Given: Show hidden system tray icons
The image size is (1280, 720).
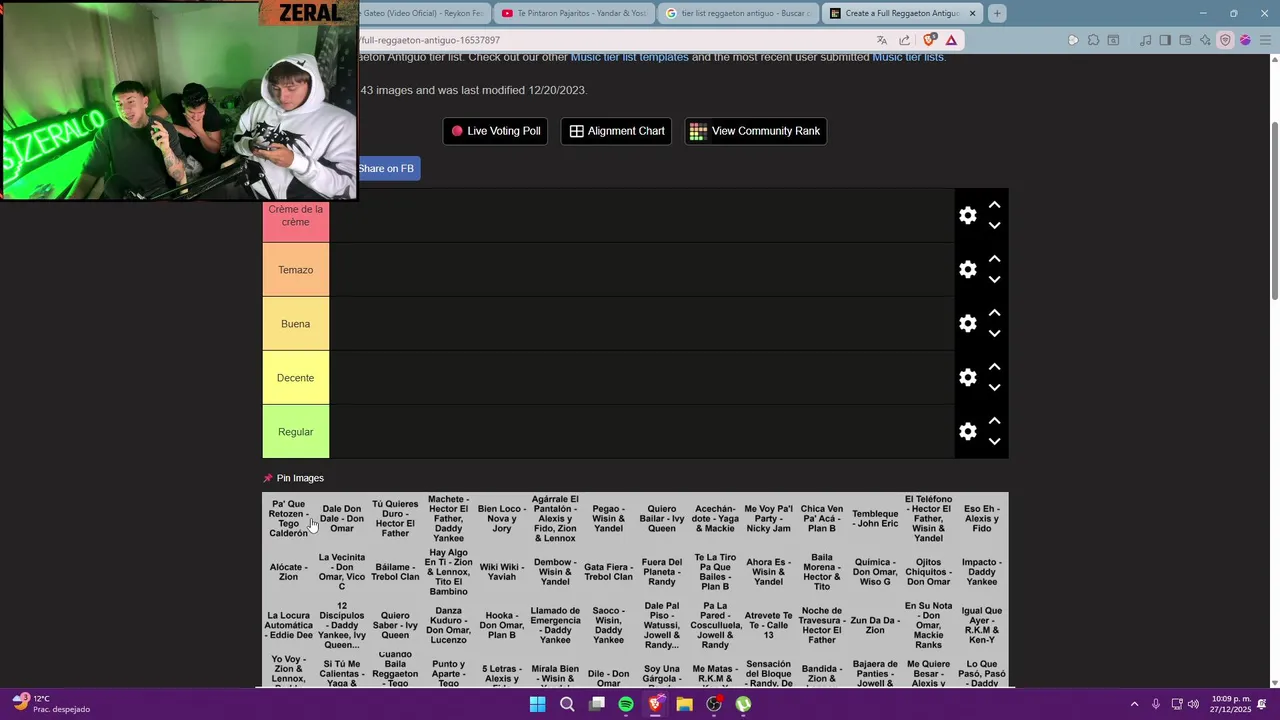Looking at the screenshot, I should pos(1134,704).
